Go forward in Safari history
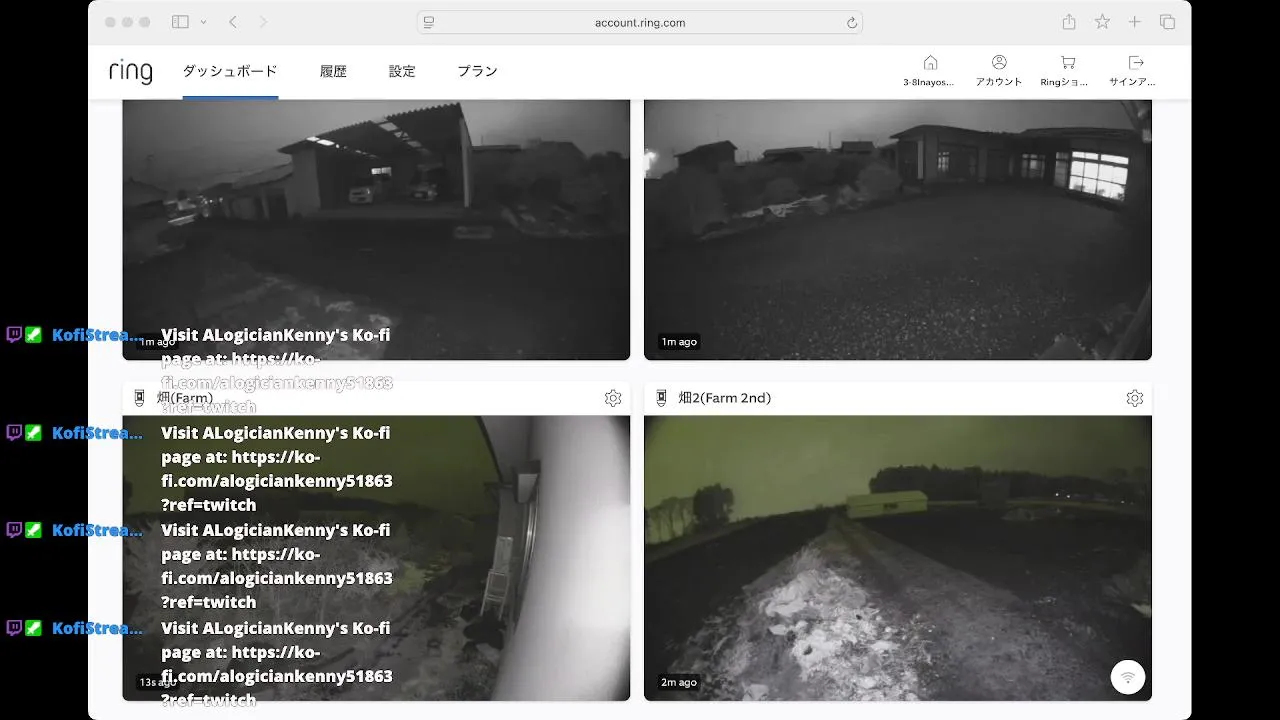 (264, 22)
